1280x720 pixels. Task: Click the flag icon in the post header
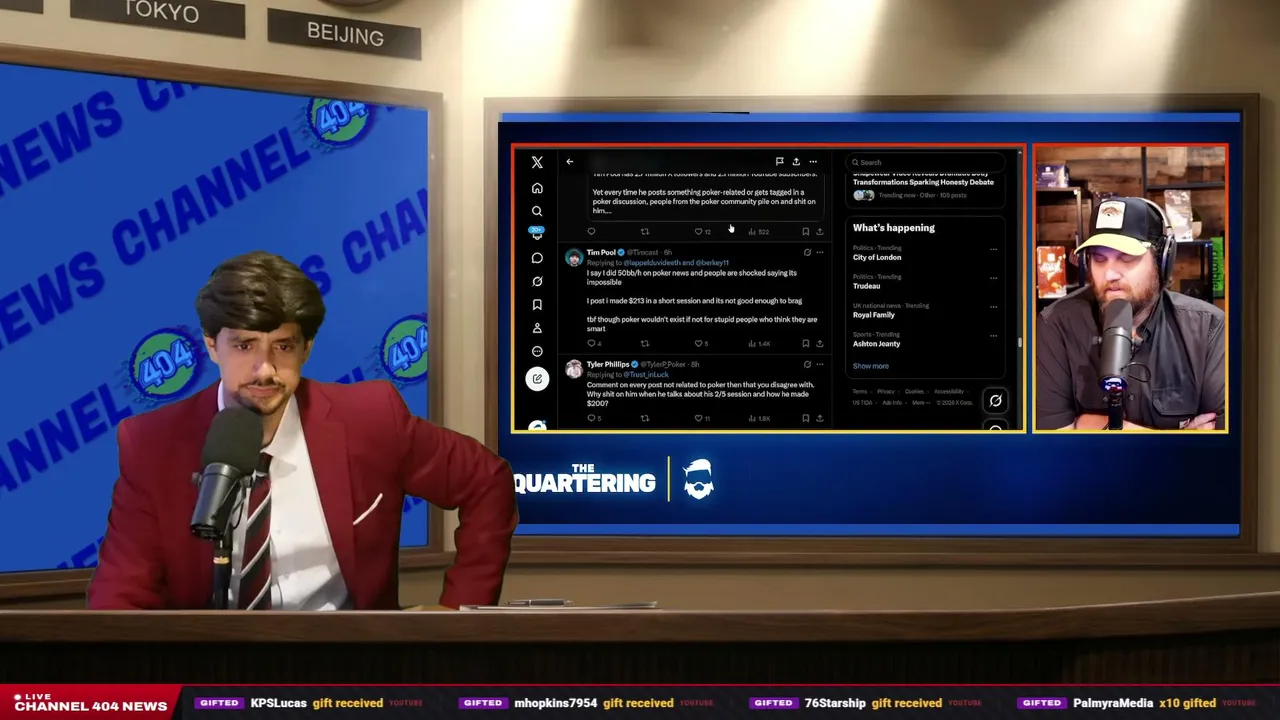click(779, 161)
